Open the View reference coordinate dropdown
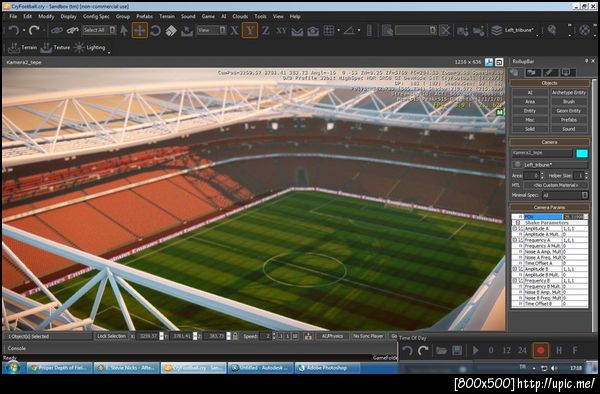 coord(212,30)
